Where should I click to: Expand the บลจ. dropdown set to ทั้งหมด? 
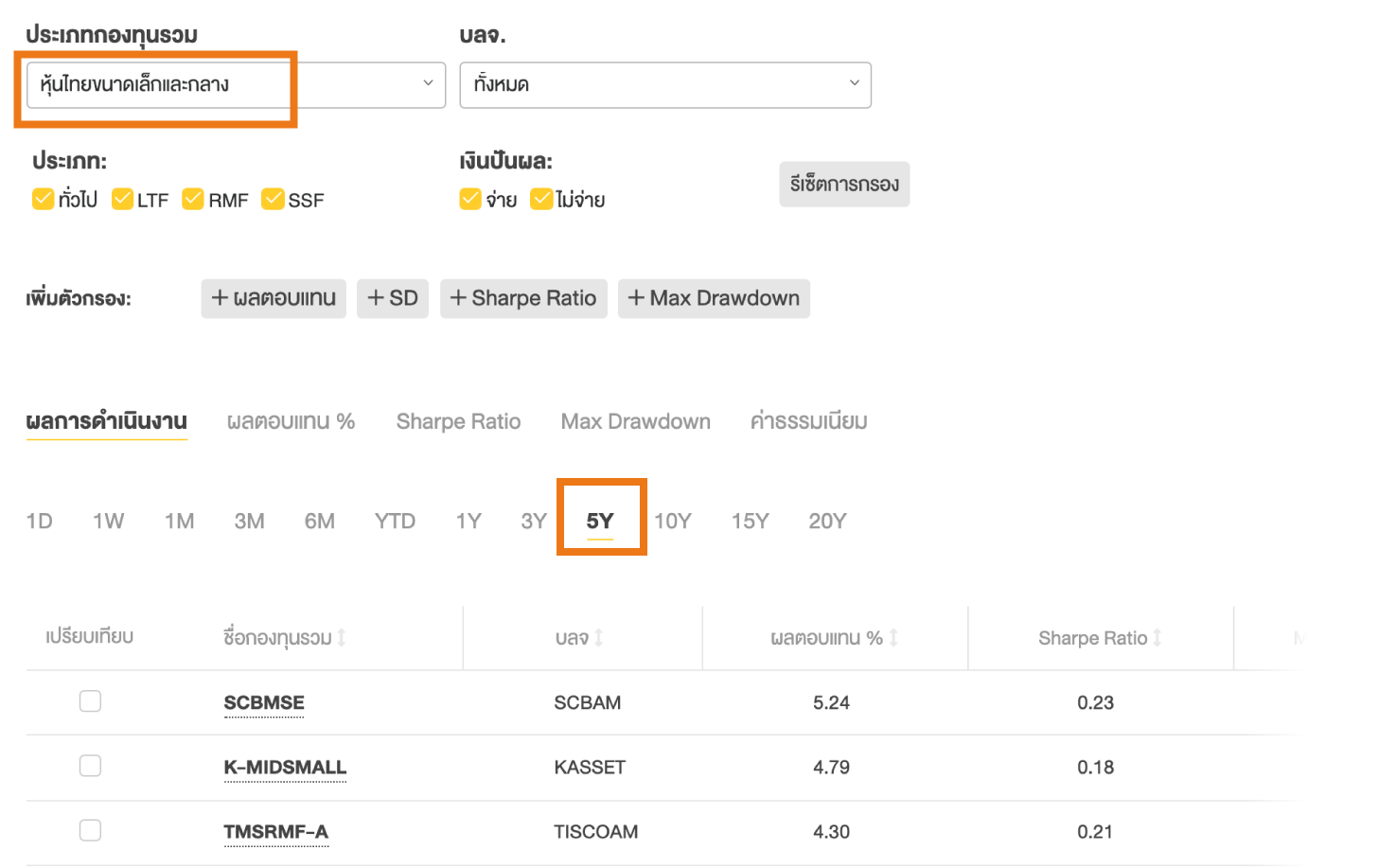point(664,85)
